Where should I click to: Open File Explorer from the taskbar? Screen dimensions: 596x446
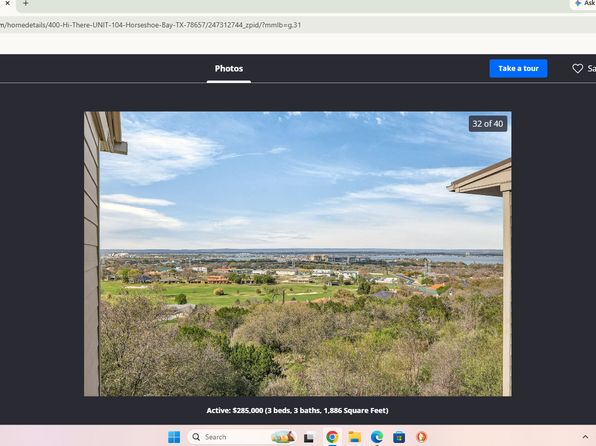pyautogui.click(x=354, y=437)
